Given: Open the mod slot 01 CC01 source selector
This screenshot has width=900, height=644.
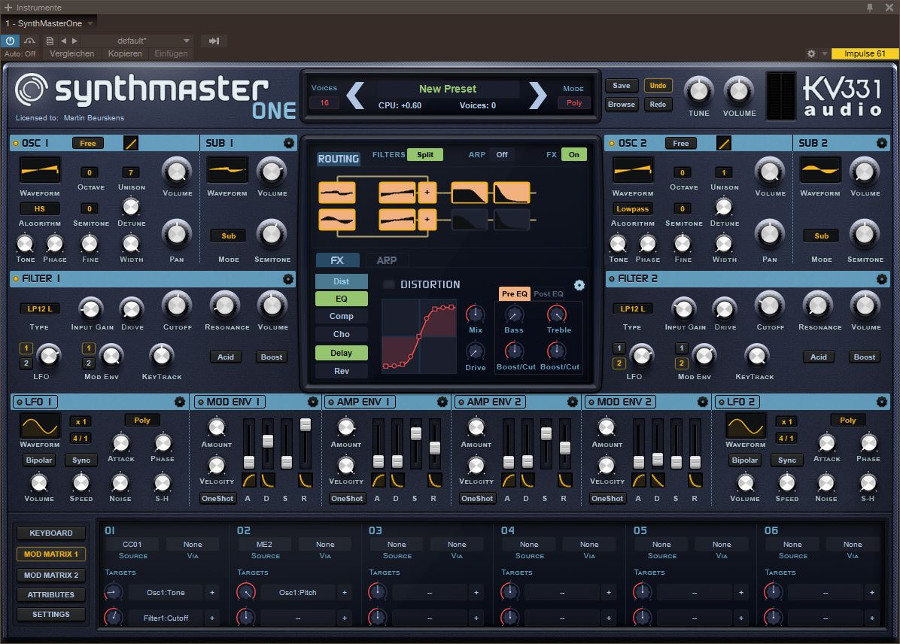Looking at the screenshot, I should coord(132,544).
